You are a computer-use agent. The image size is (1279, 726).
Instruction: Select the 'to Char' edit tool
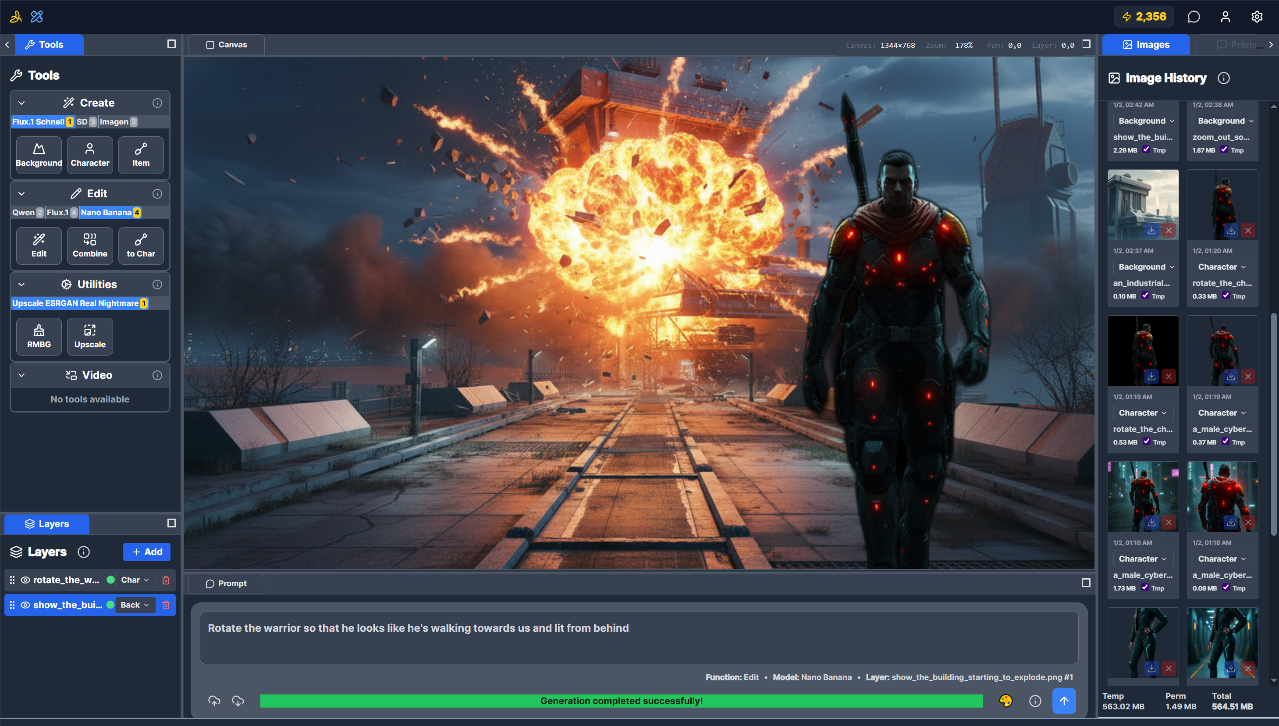(x=140, y=245)
